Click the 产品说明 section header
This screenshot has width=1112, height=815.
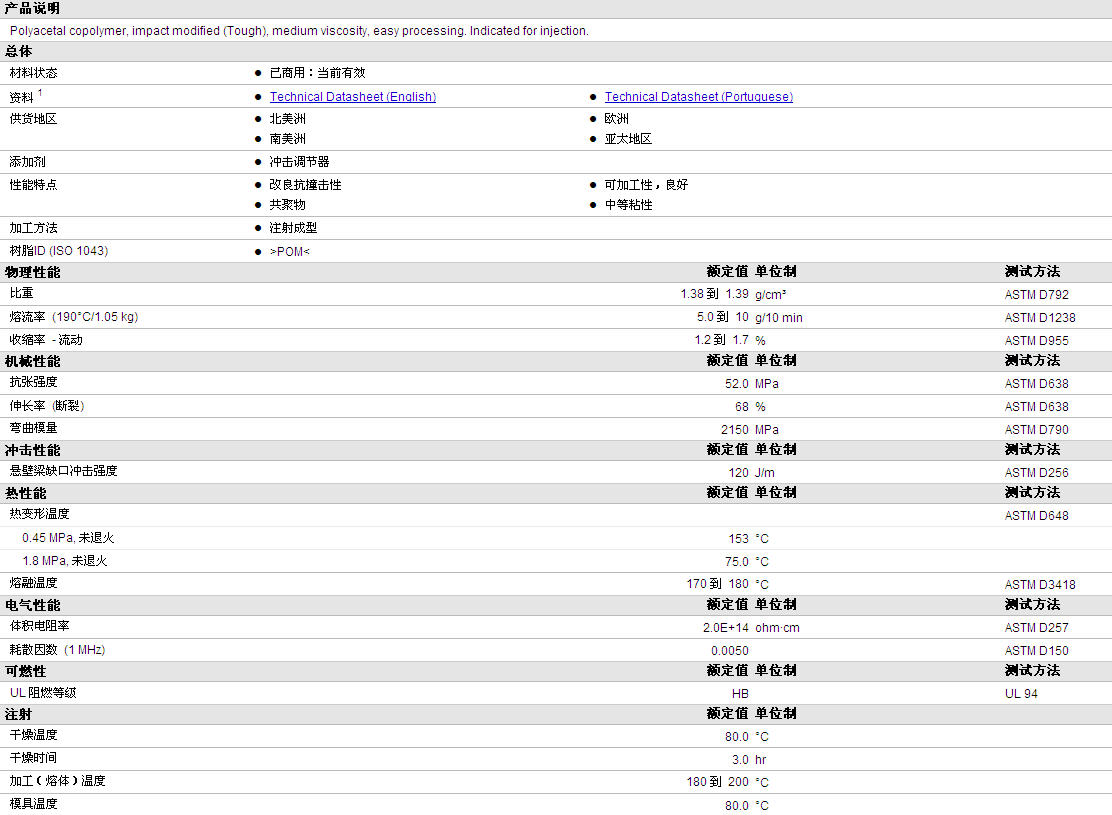point(32,9)
